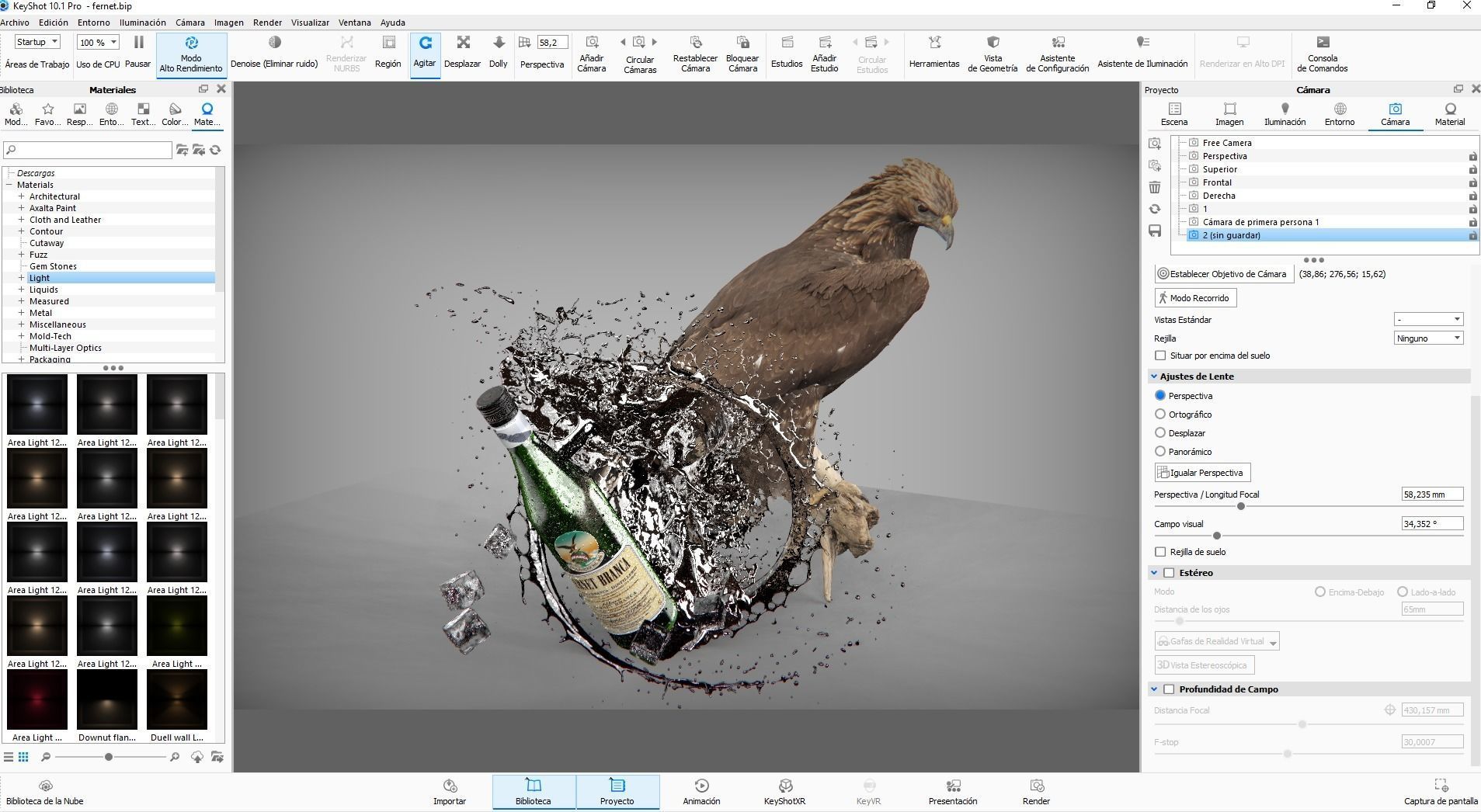Toggle Vista de Geometría
Image resolution: width=1481 pixels, height=812 pixels.
pos(993,54)
